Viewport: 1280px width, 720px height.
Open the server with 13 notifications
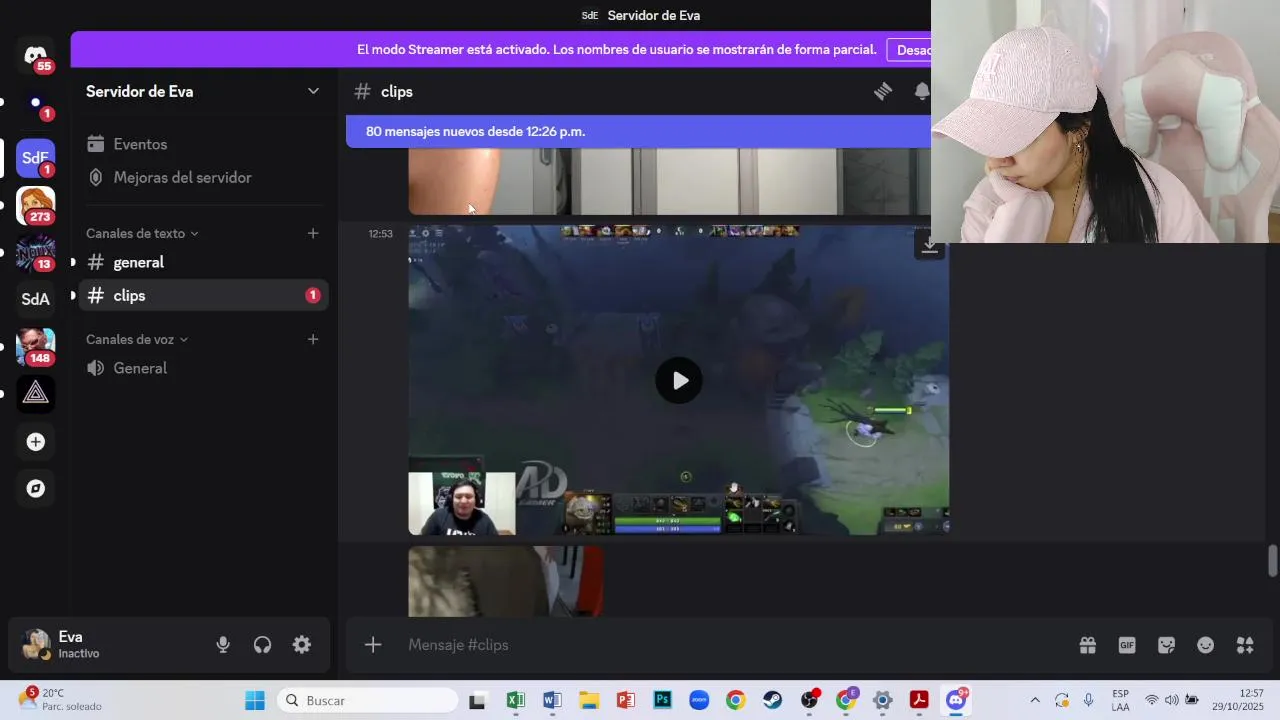coord(36,252)
